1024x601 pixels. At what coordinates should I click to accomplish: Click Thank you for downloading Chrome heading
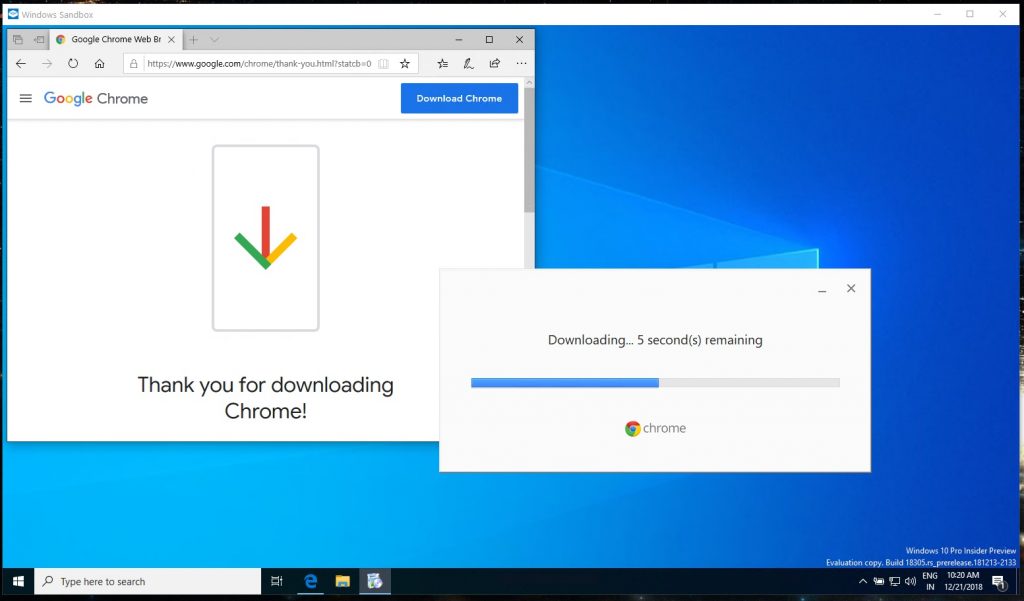pyautogui.click(x=265, y=397)
